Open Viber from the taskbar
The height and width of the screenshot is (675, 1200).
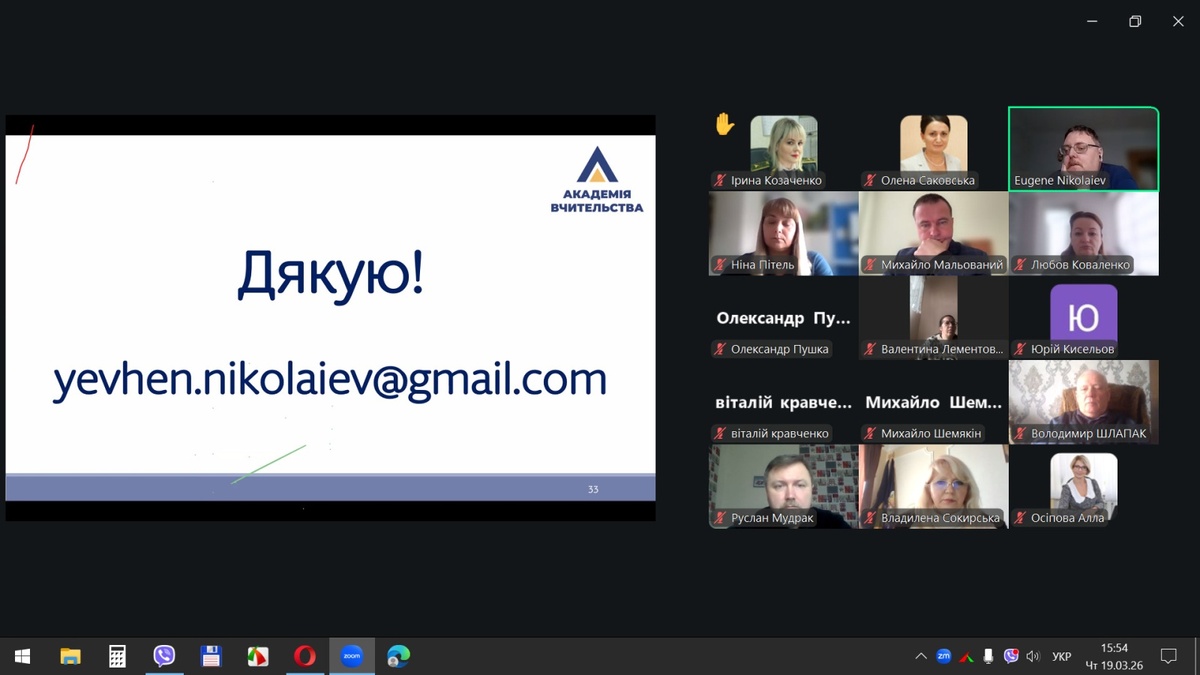164,656
